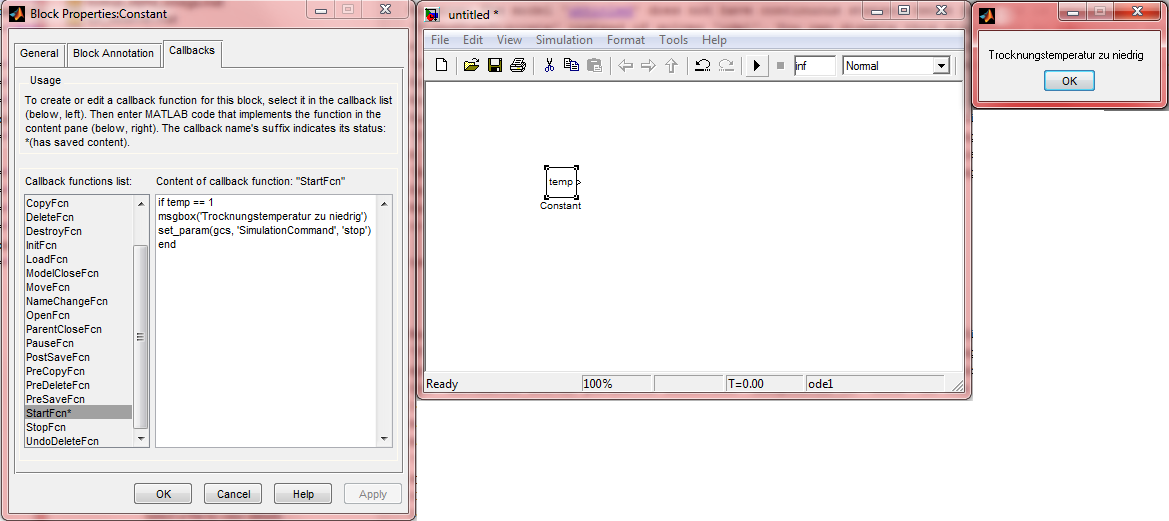This screenshot has width=1169, height=521.
Task: Click the Print icon in Simulink toolbar
Action: point(517,66)
